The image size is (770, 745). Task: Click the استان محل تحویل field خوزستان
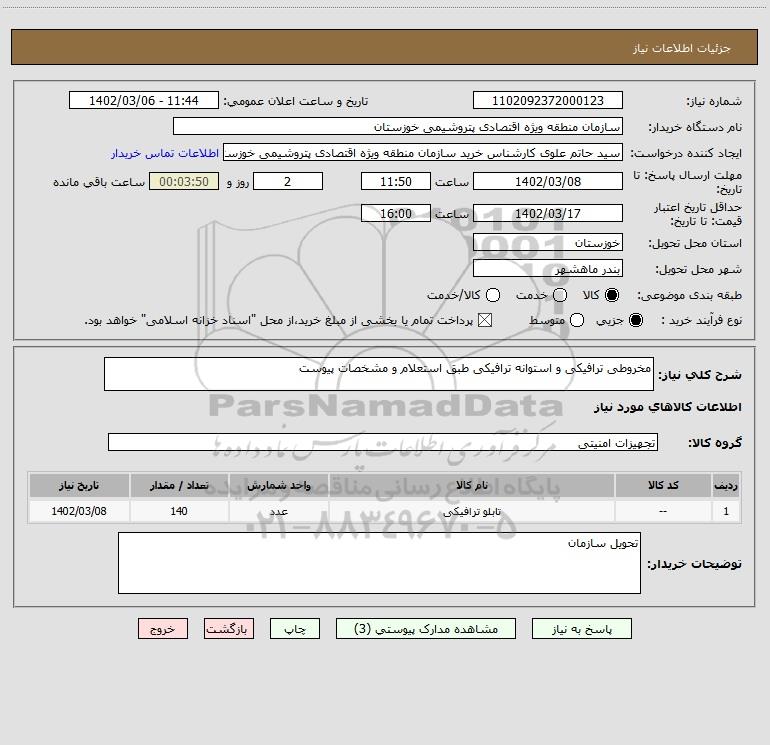[x=548, y=242]
